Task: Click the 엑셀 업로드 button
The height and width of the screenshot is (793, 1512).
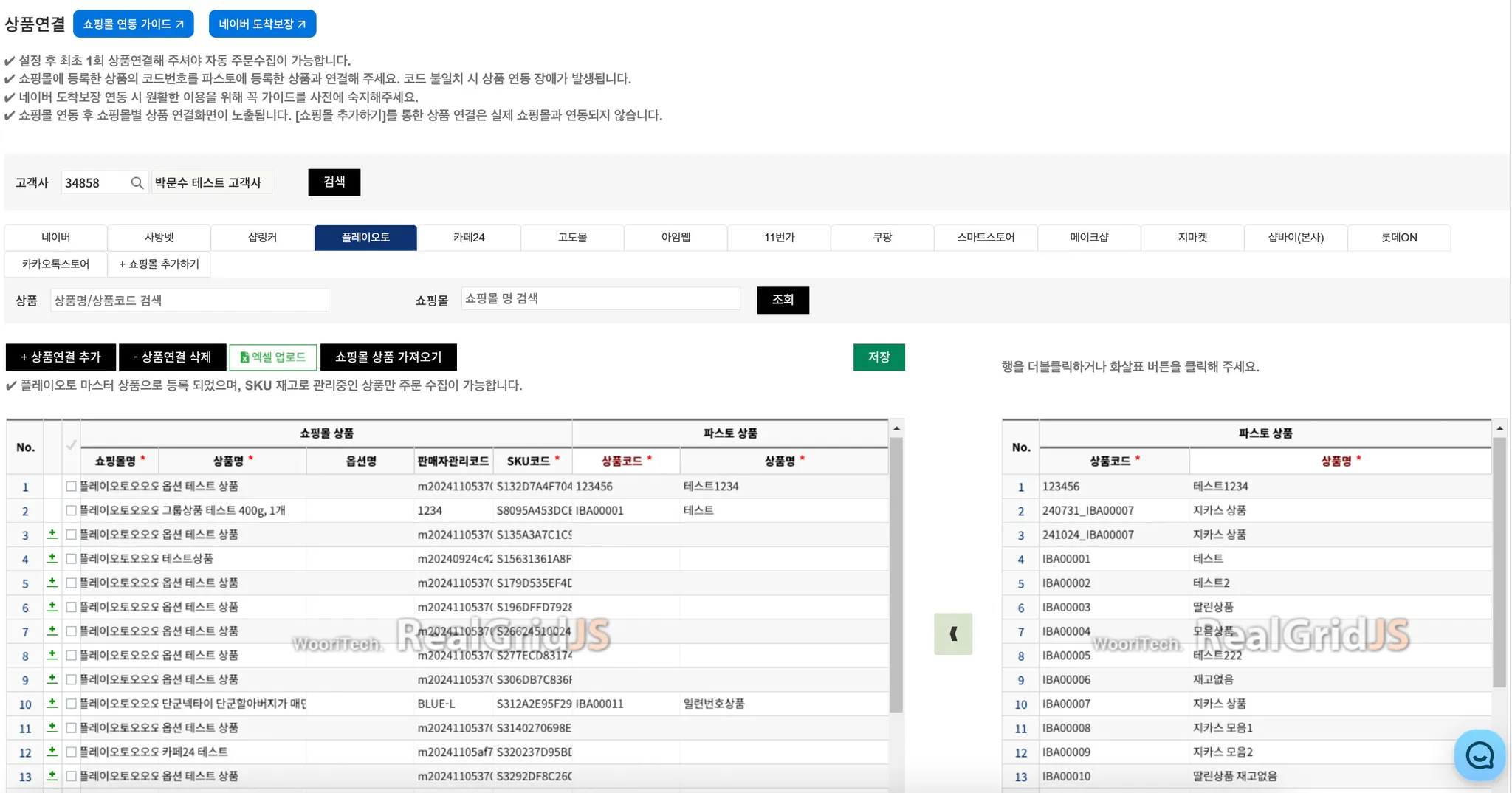Action: pos(273,357)
